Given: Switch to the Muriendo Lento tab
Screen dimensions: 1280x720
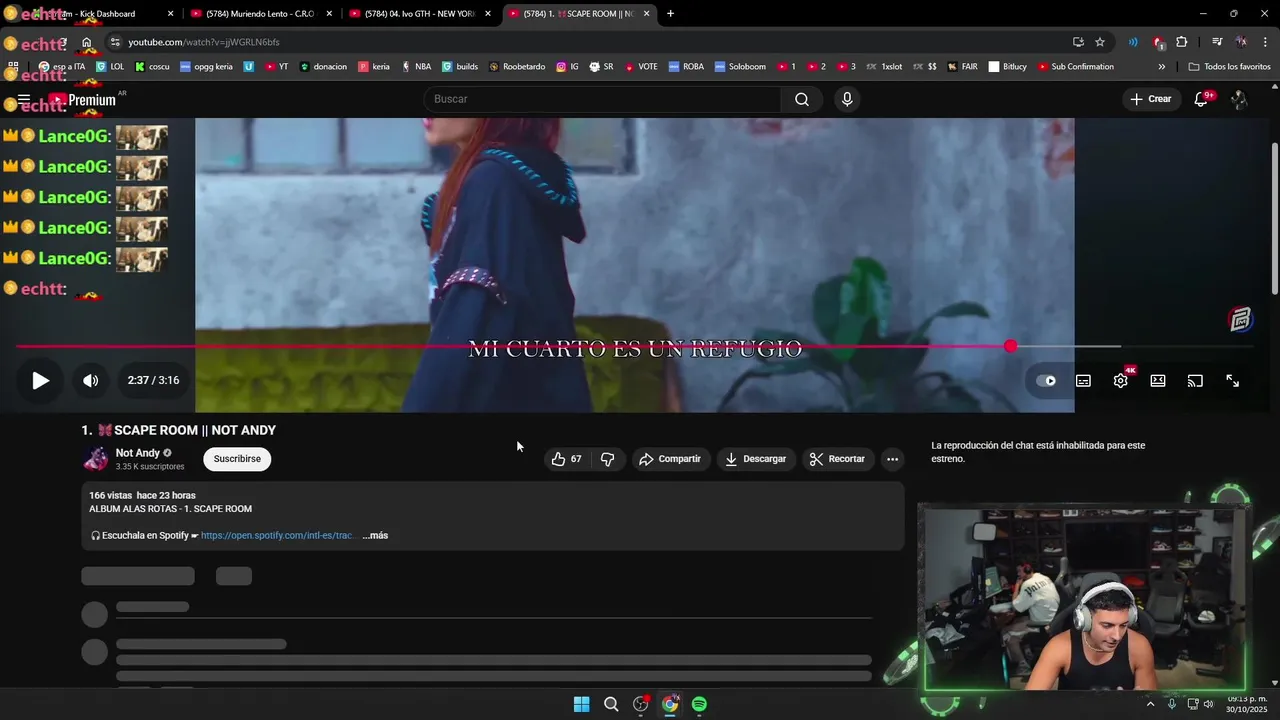Looking at the screenshot, I should [x=260, y=14].
